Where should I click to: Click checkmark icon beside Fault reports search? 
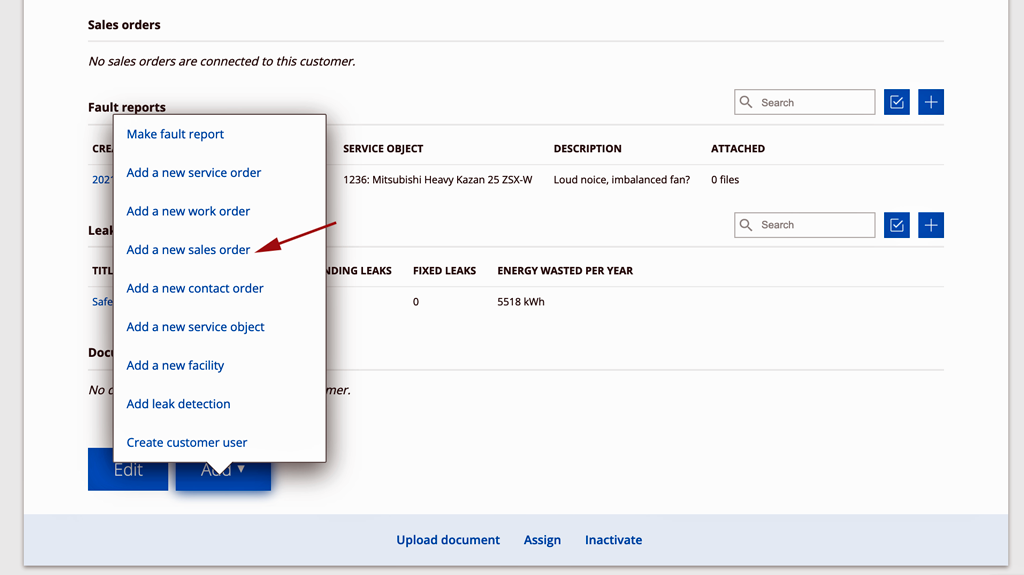(896, 102)
